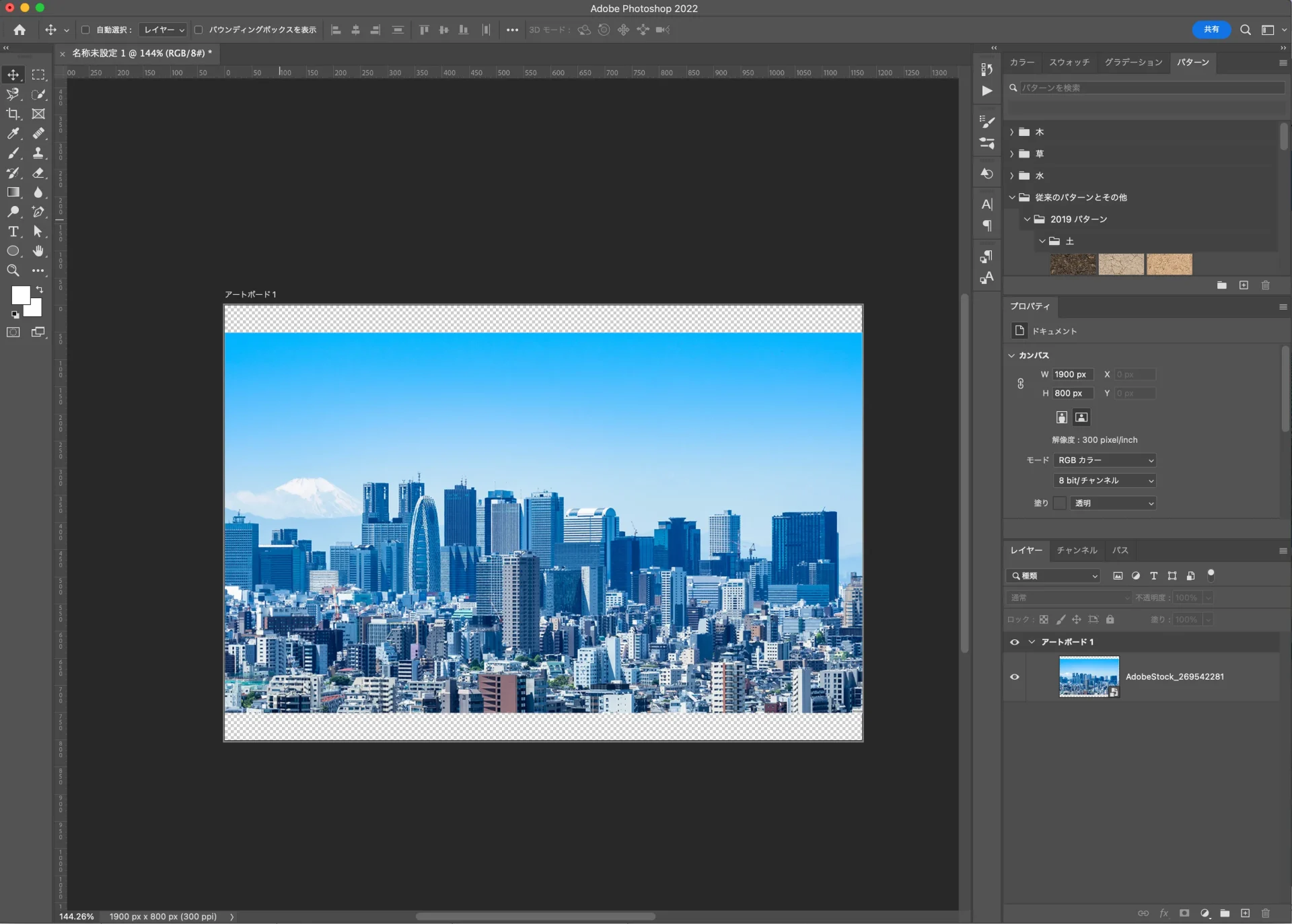This screenshot has height=924, width=1292.
Task: Select the Hand tool
Action: 38,251
